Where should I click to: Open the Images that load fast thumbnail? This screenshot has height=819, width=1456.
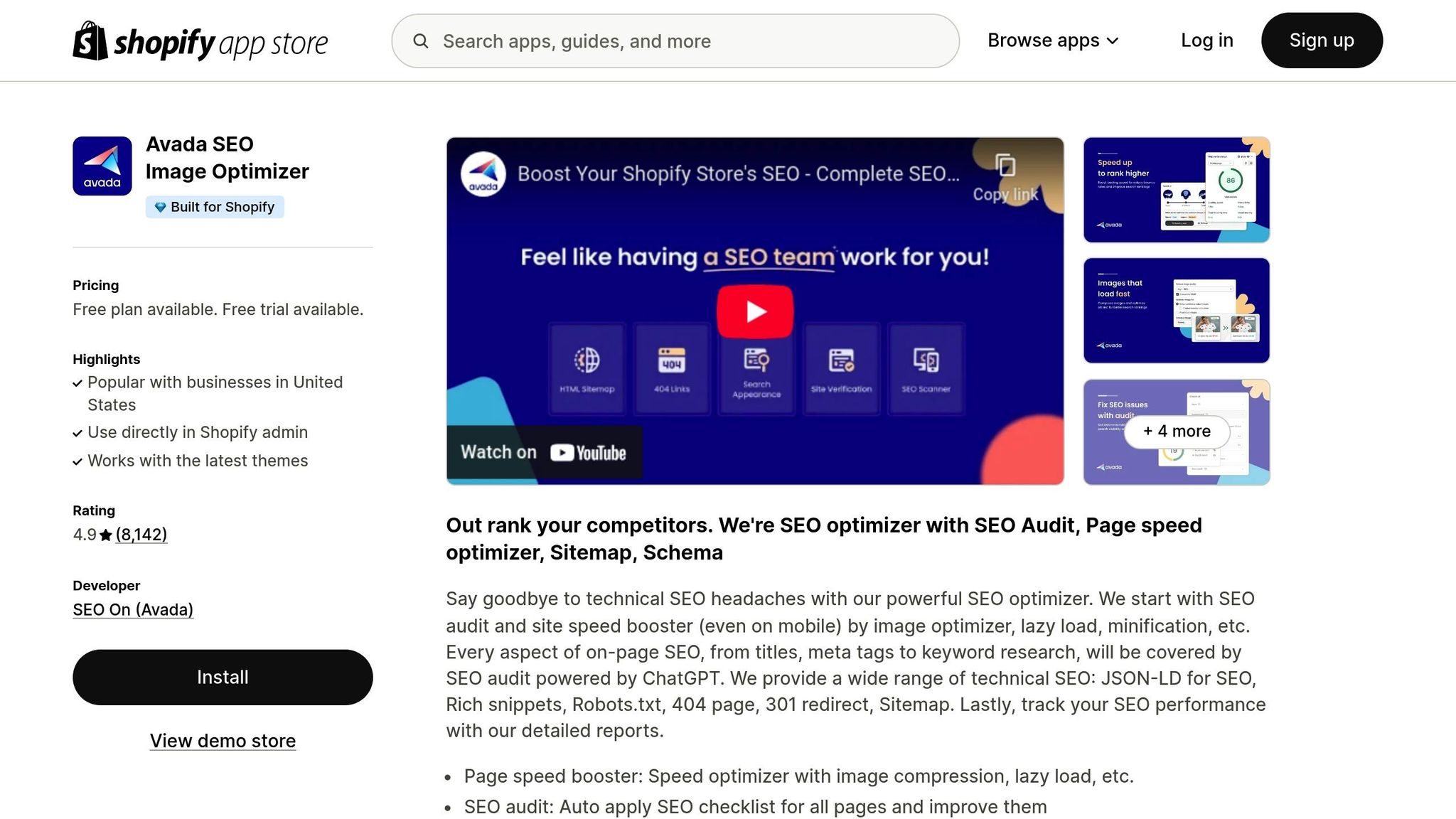point(1177,311)
